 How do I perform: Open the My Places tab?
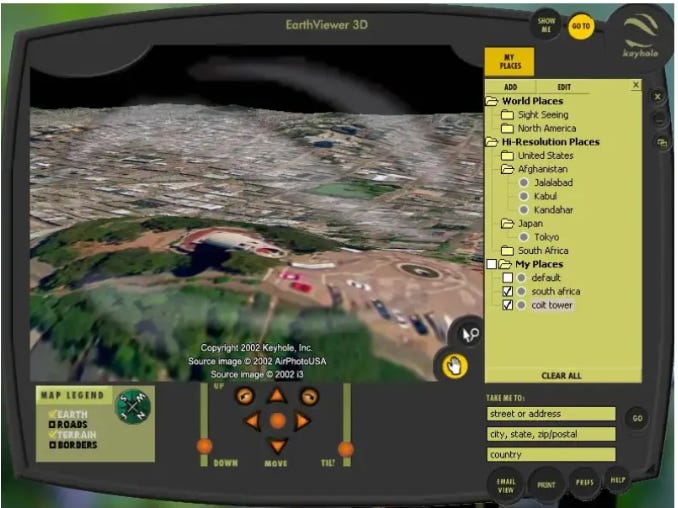510,62
